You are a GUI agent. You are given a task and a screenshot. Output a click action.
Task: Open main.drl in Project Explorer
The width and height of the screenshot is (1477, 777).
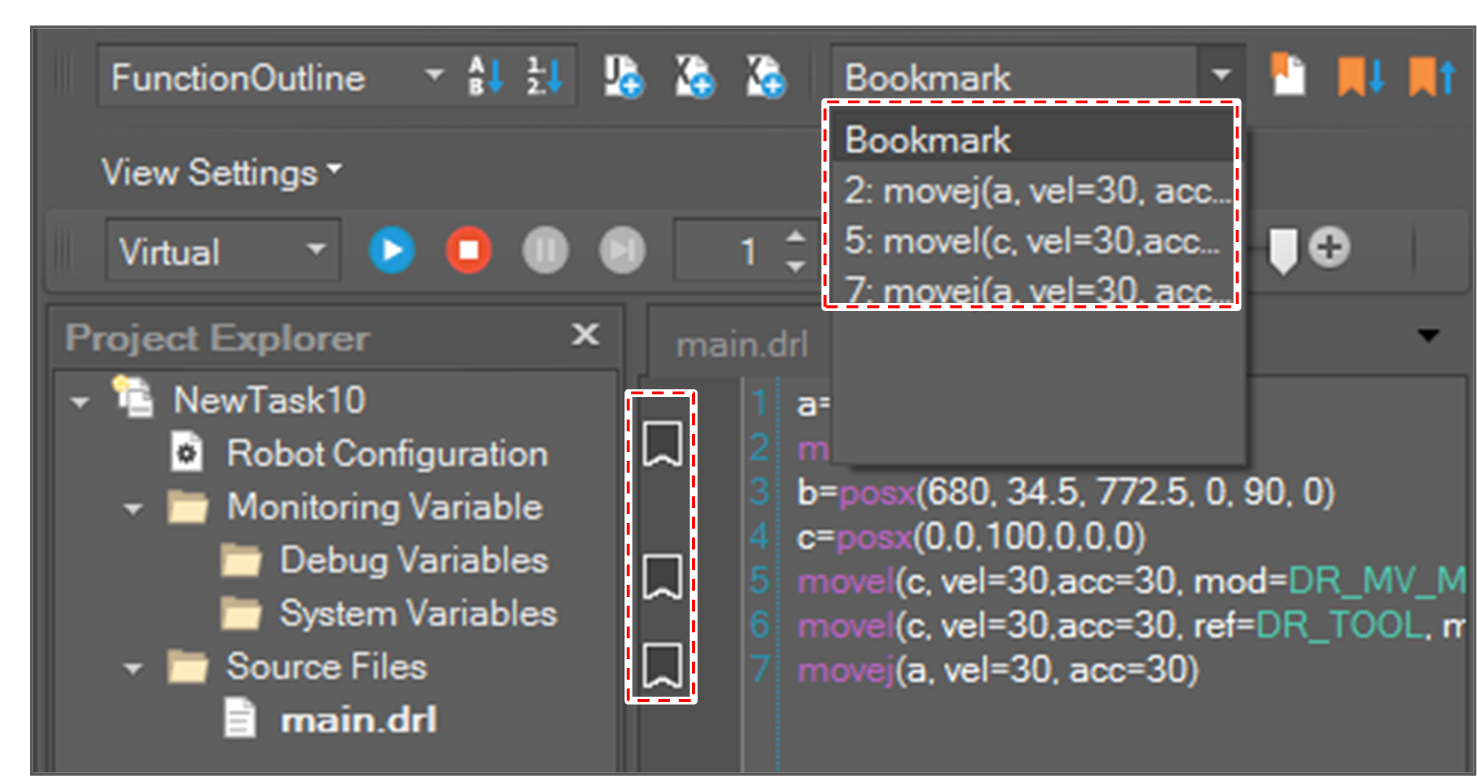(x=358, y=720)
